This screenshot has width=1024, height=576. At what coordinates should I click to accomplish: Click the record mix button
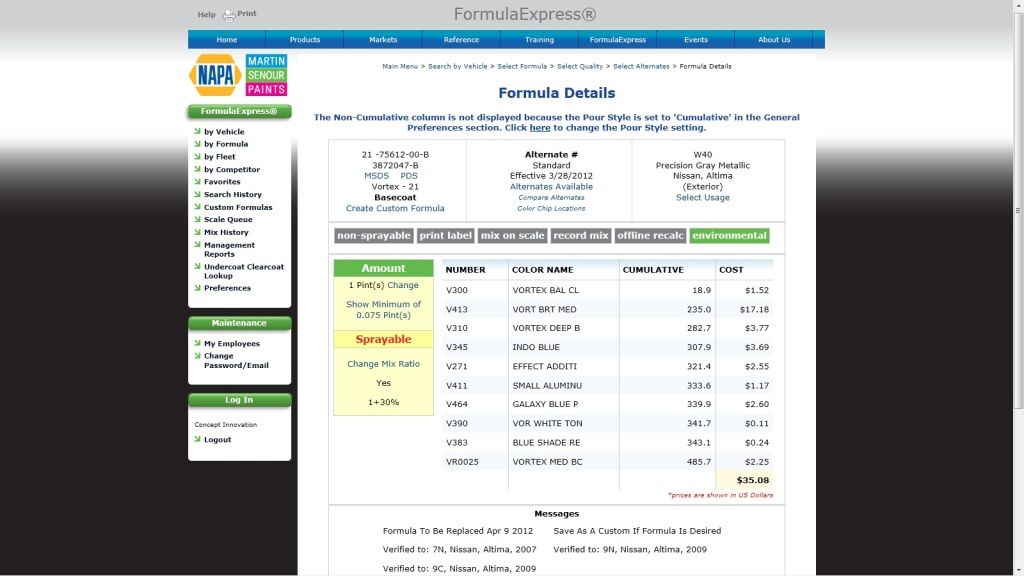click(x=581, y=235)
